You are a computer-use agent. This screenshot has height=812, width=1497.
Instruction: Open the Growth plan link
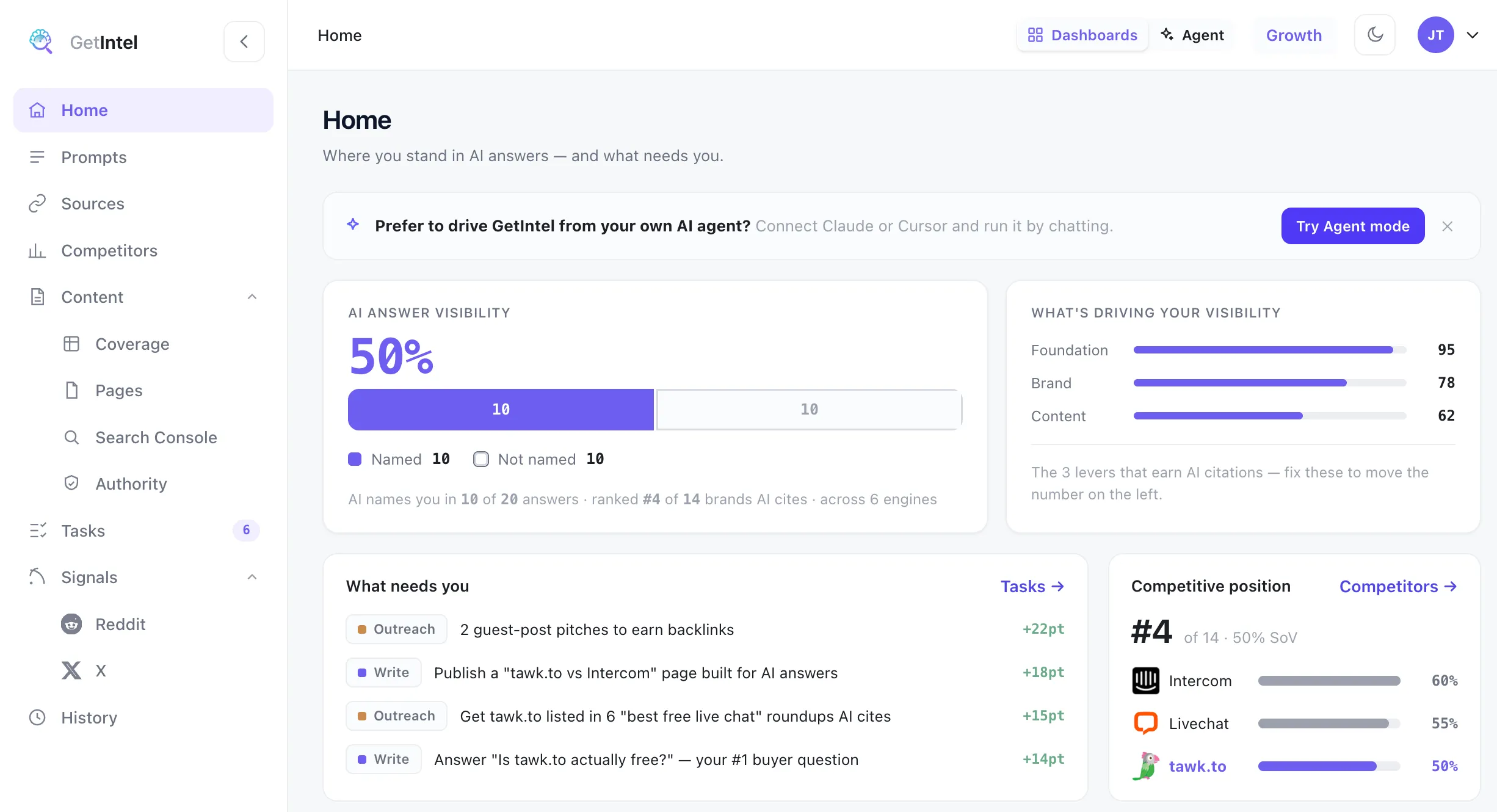tap(1294, 35)
